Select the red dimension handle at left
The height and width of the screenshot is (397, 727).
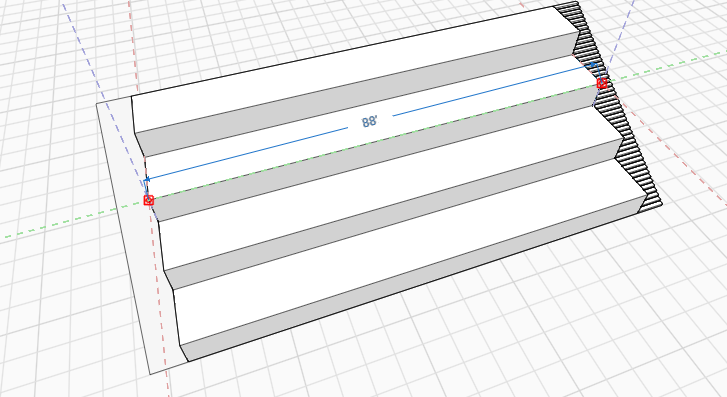coord(149,200)
